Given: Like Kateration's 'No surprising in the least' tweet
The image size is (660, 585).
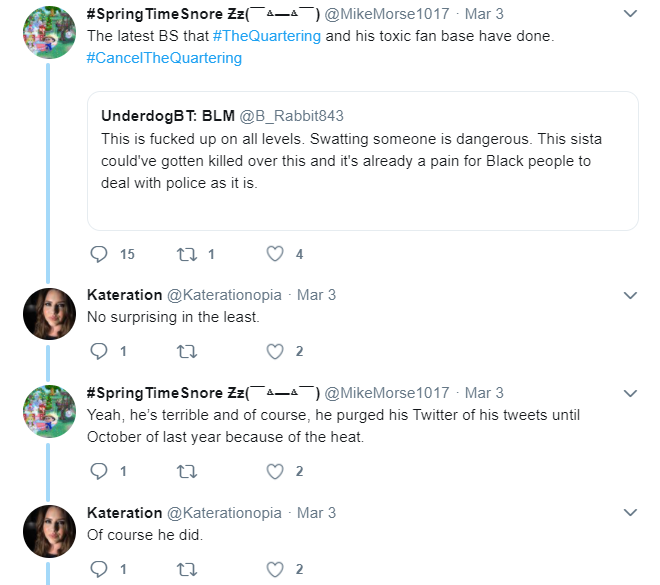Looking at the screenshot, I should click(275, 351).
